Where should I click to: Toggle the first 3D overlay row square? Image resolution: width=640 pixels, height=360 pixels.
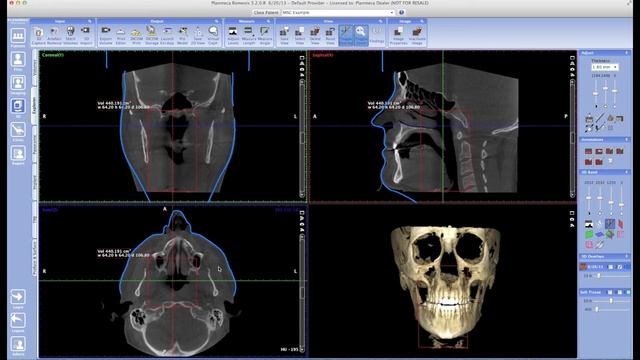point(611,267)
